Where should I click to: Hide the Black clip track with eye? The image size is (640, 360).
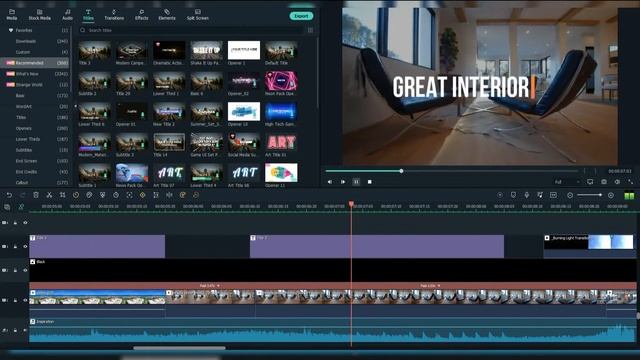pyautogui.click(x=25, y=270)
